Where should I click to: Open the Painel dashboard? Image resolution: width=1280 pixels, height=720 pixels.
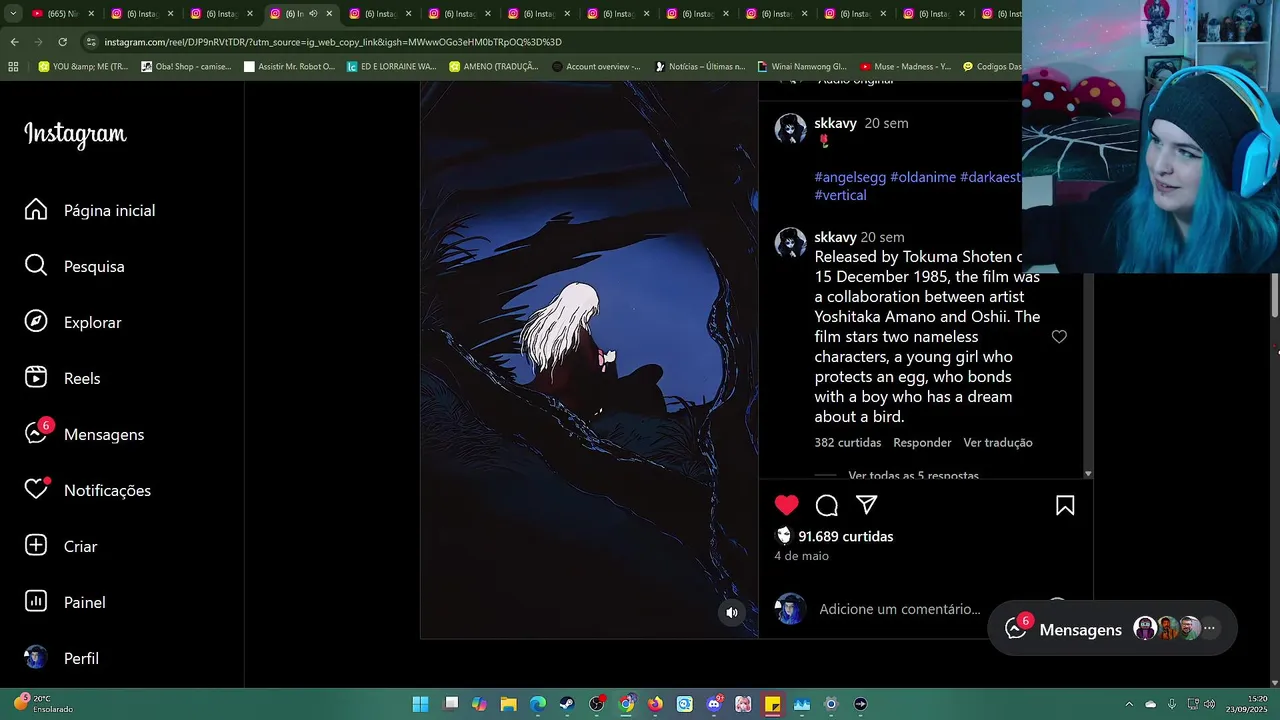[65, 602]
